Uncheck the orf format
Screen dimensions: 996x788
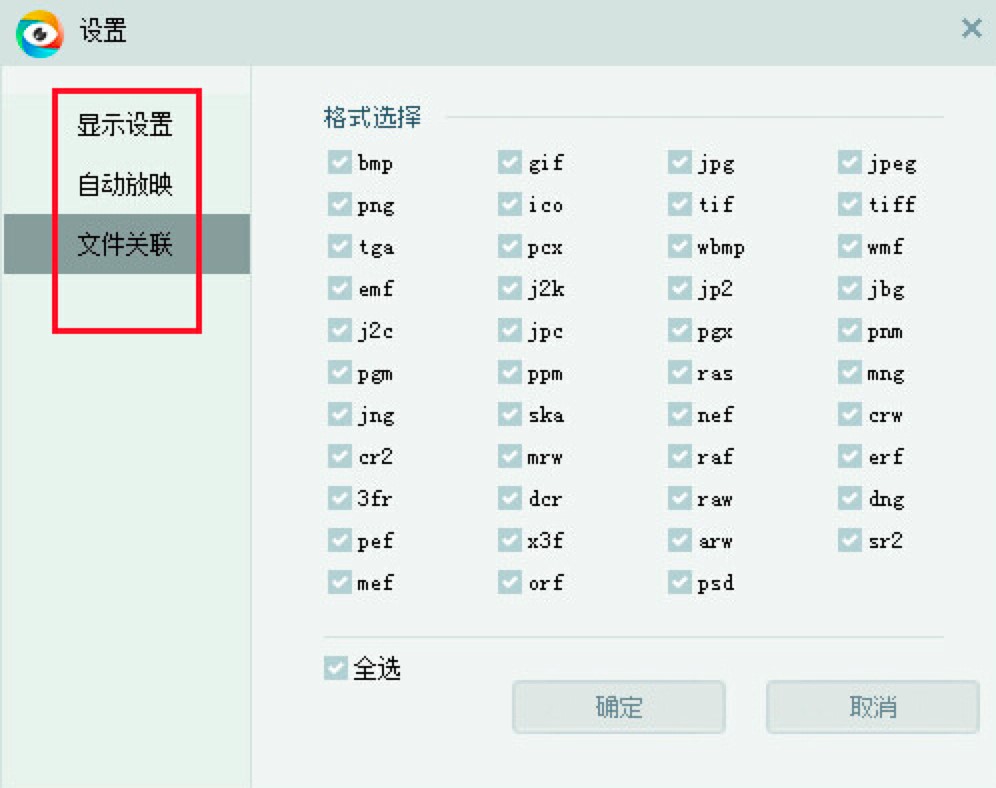pos(509,582)
